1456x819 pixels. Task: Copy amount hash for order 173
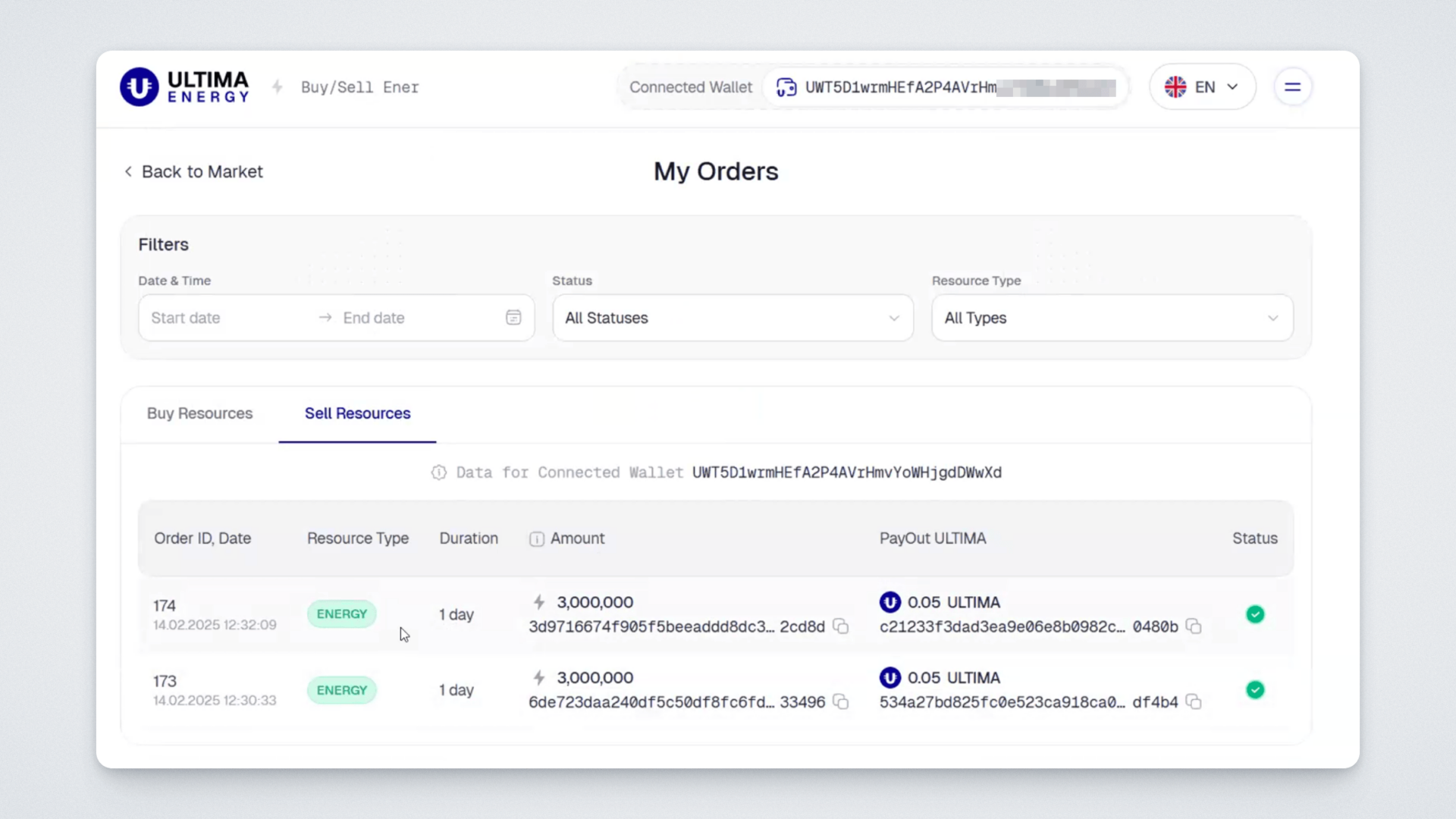coord(840,702)
